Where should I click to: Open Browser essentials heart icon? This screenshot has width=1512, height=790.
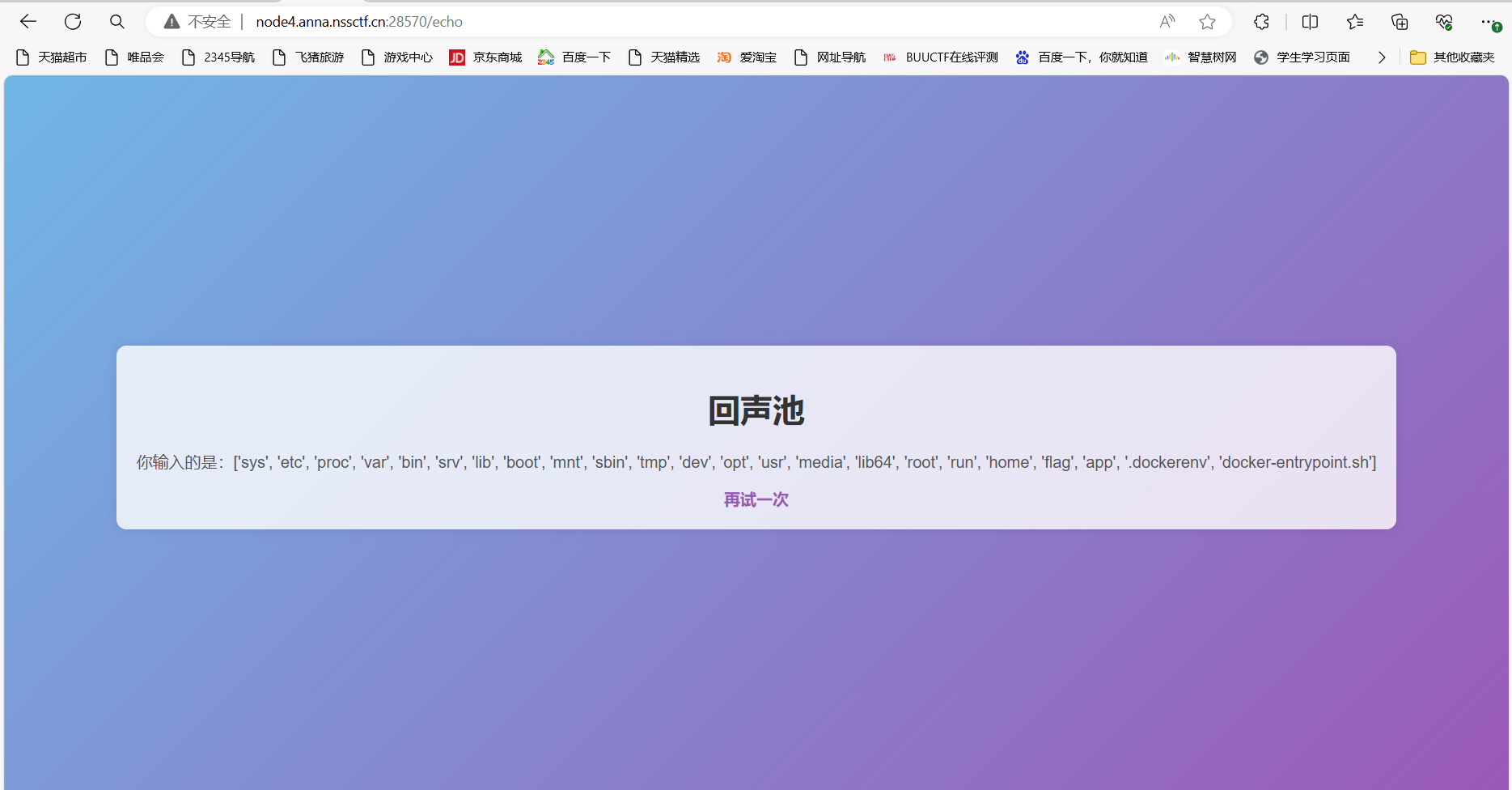[1444, 22]
